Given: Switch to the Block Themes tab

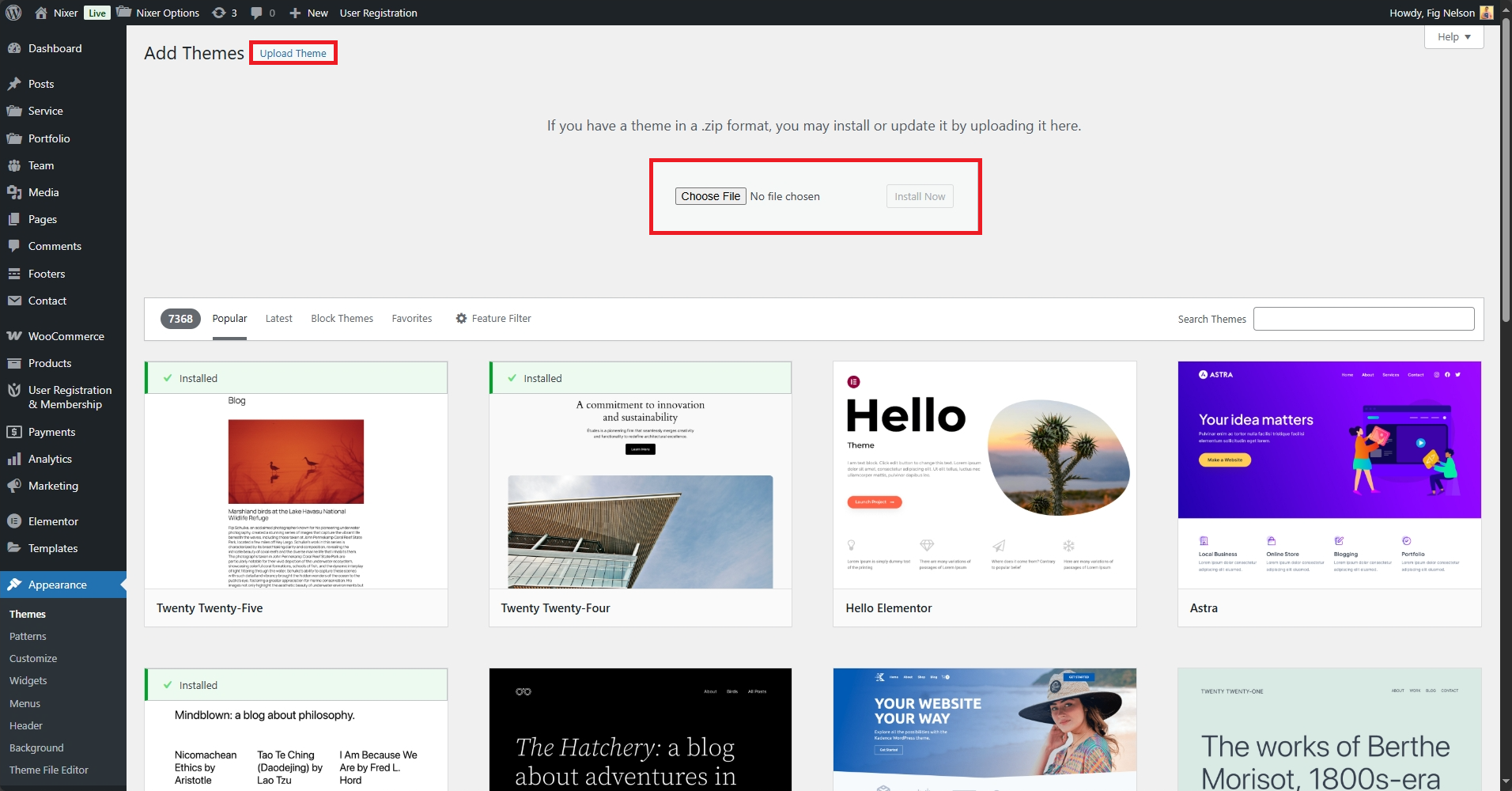Looking at the screenshot, I should point(342,319).
